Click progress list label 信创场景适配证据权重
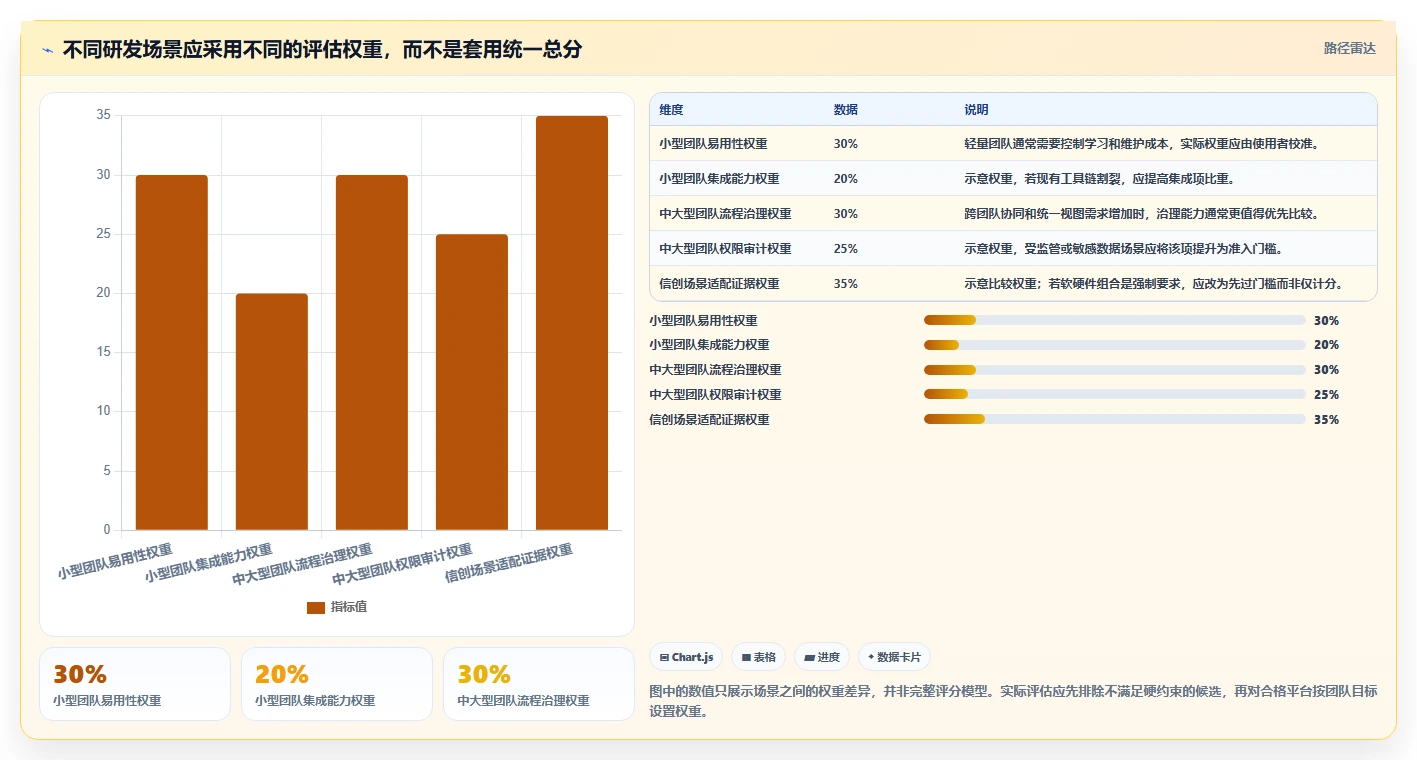 pos(709,420)
